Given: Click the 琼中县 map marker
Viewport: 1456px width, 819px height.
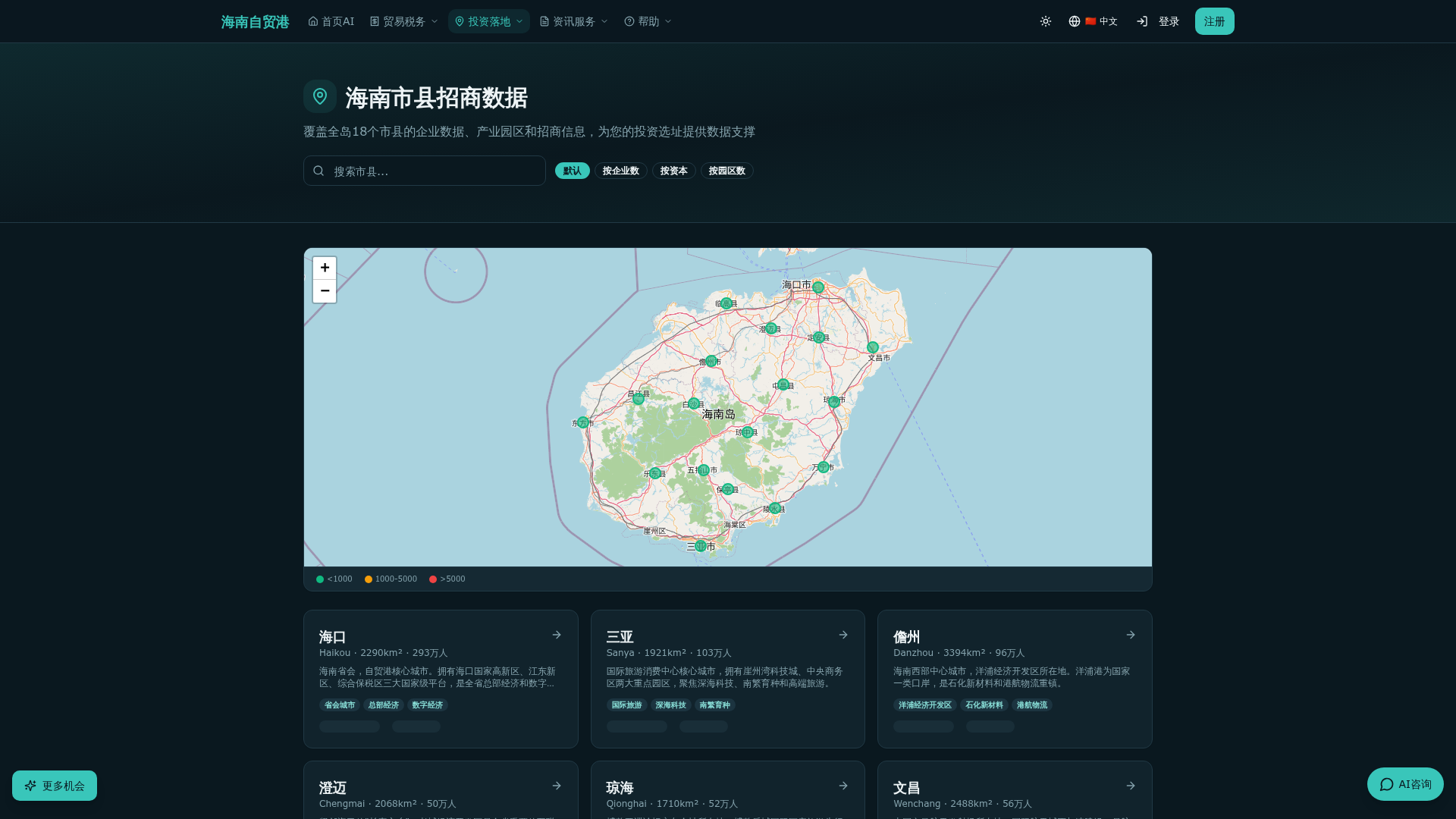Looking at the screenshot, I should pyautogui.click(x=748, y=432).
